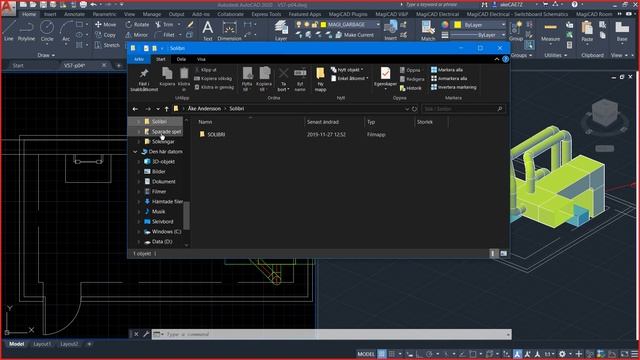Click 'Åke Andersson' in address breadcrumb

click(x=204, y=109)
